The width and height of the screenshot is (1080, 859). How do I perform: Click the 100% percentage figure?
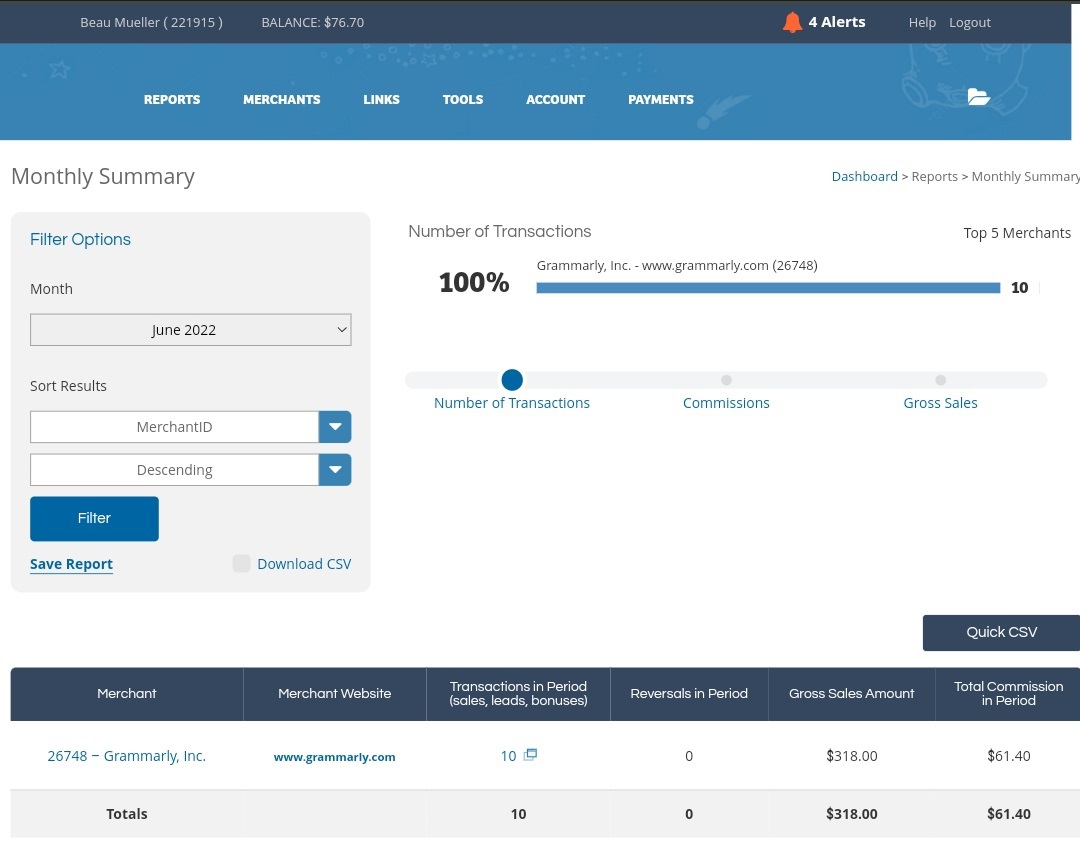474,282
